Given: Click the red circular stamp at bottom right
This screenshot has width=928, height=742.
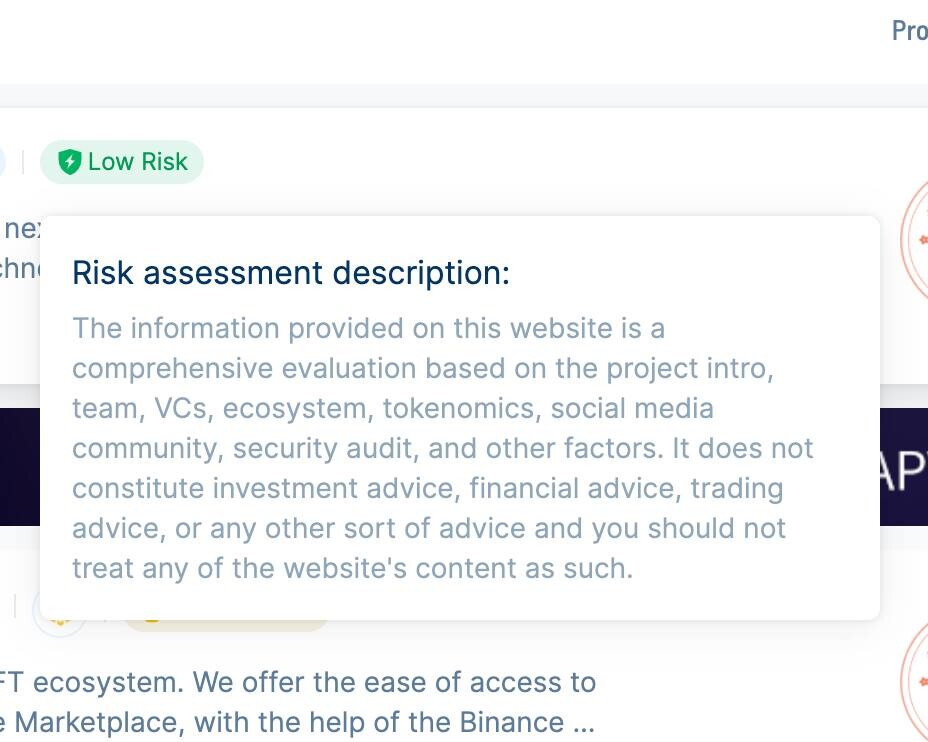Looking at the screenshot, I should (913, 680).
